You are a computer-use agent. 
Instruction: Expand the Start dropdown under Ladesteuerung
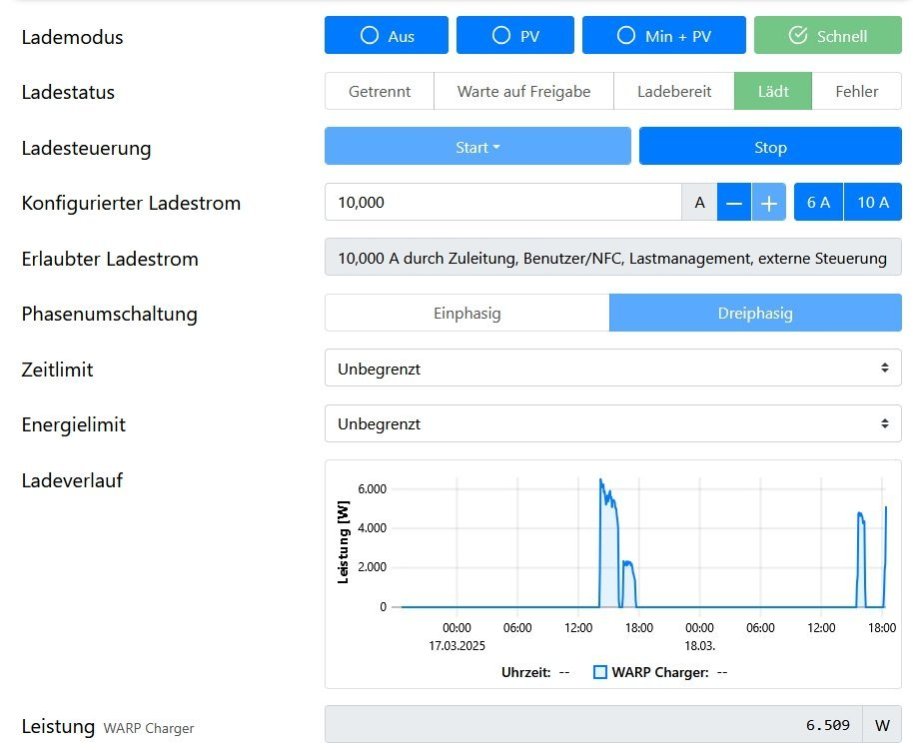pos(477,146)
